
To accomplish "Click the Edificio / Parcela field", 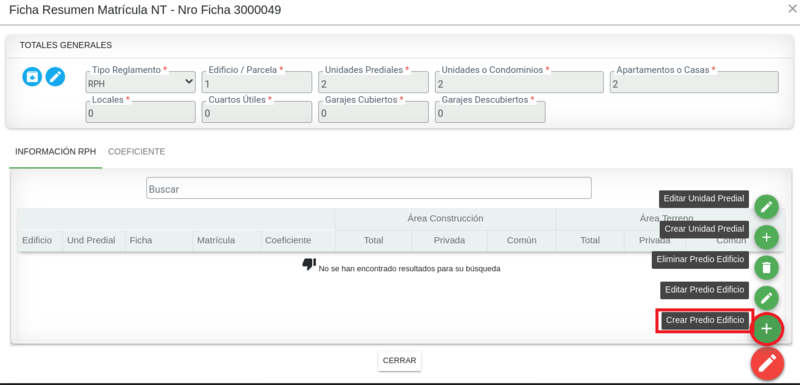I will (x=257, y=82).
